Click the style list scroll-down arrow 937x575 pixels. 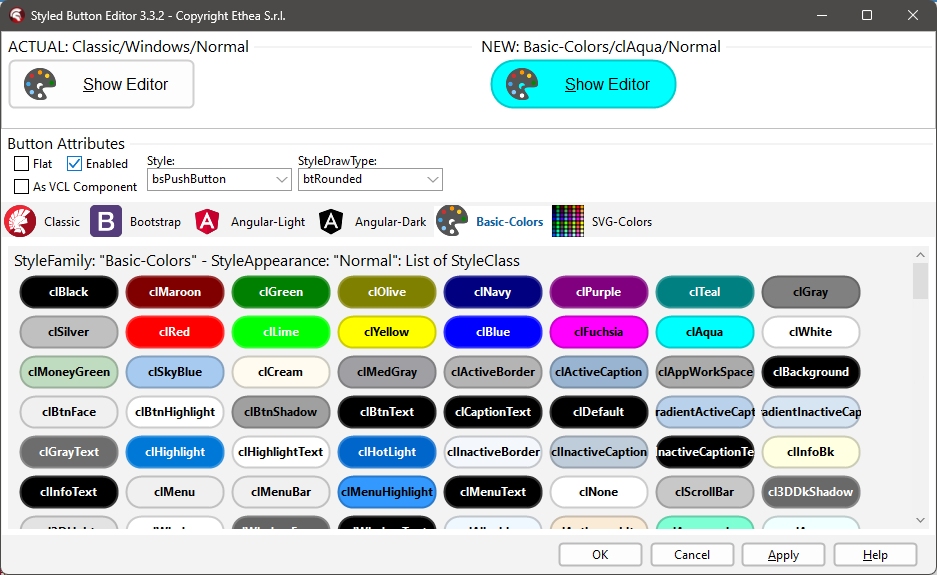point(920,521)
